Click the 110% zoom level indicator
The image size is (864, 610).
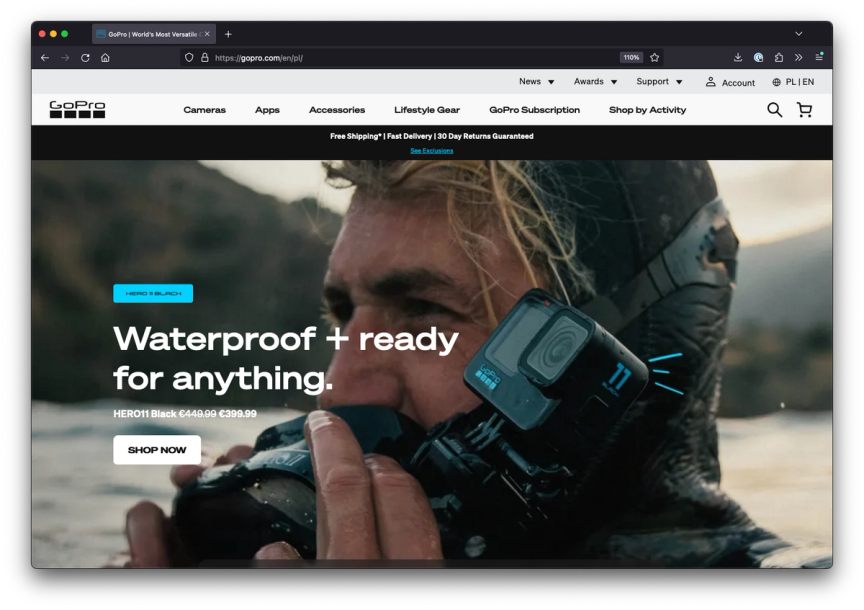click(x=631, y=57)
